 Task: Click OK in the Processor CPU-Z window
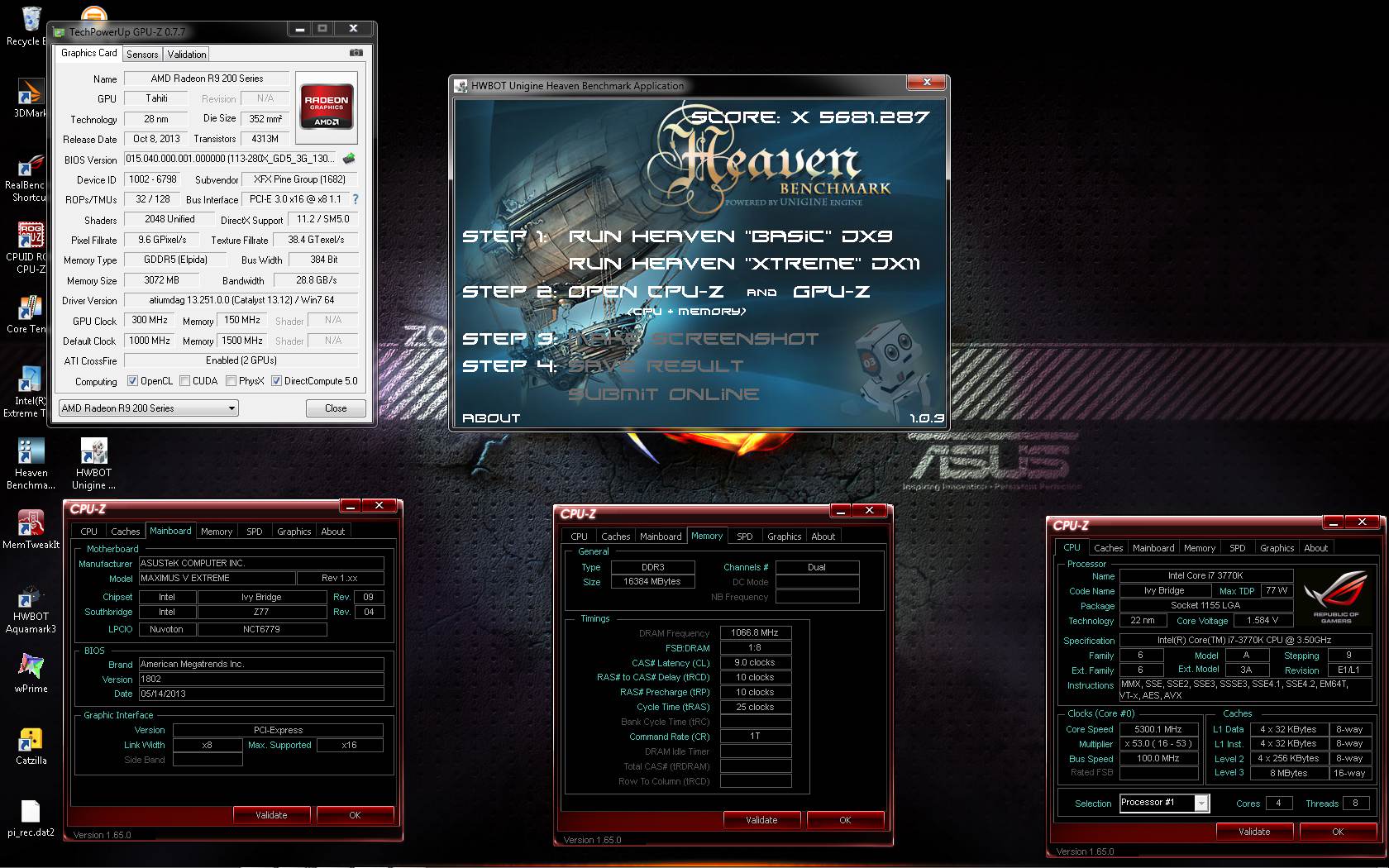pyautogui.click(x=1338, y=832)
